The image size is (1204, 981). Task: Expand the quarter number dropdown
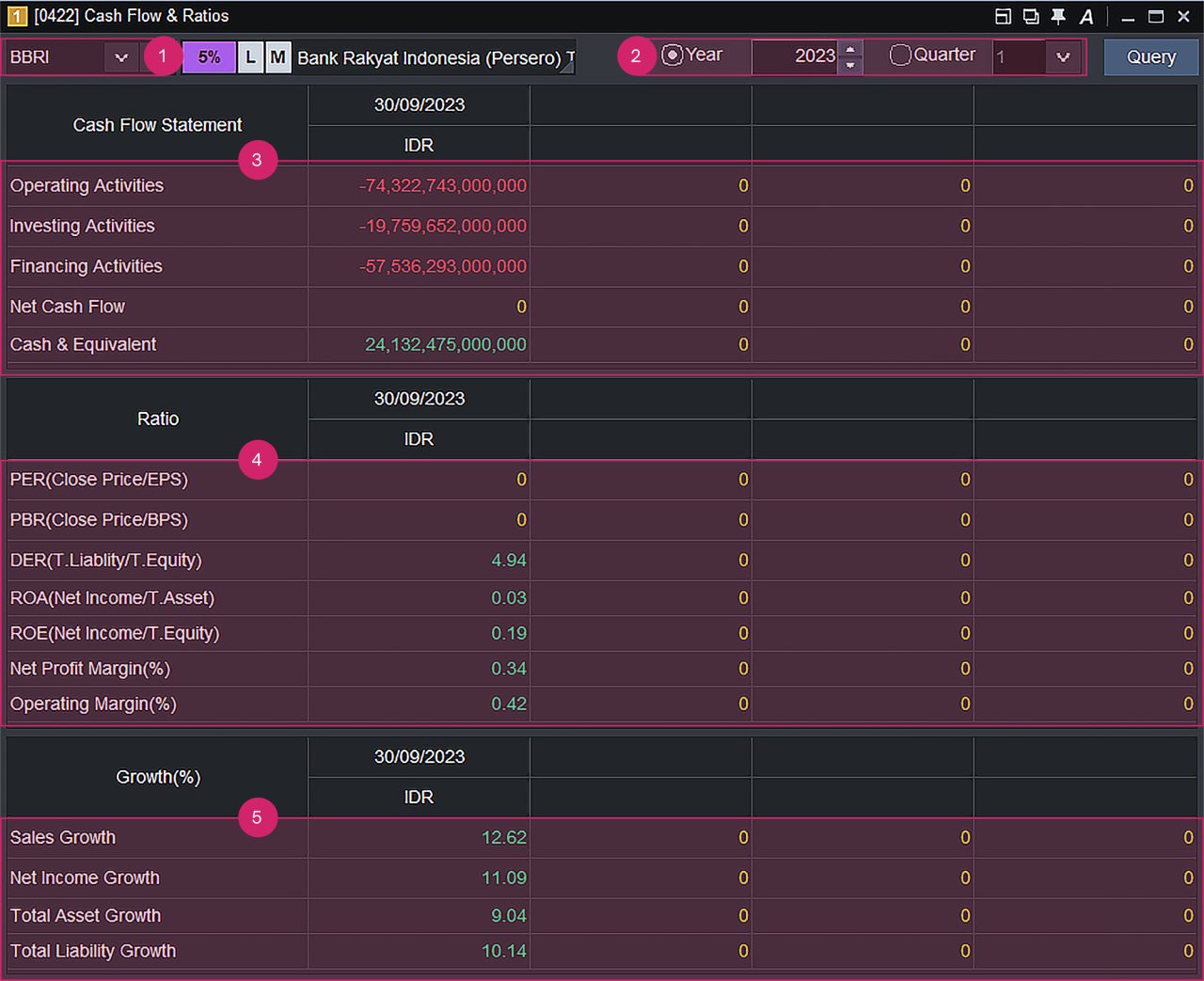pyautogui.click(x=1063, y=57)
